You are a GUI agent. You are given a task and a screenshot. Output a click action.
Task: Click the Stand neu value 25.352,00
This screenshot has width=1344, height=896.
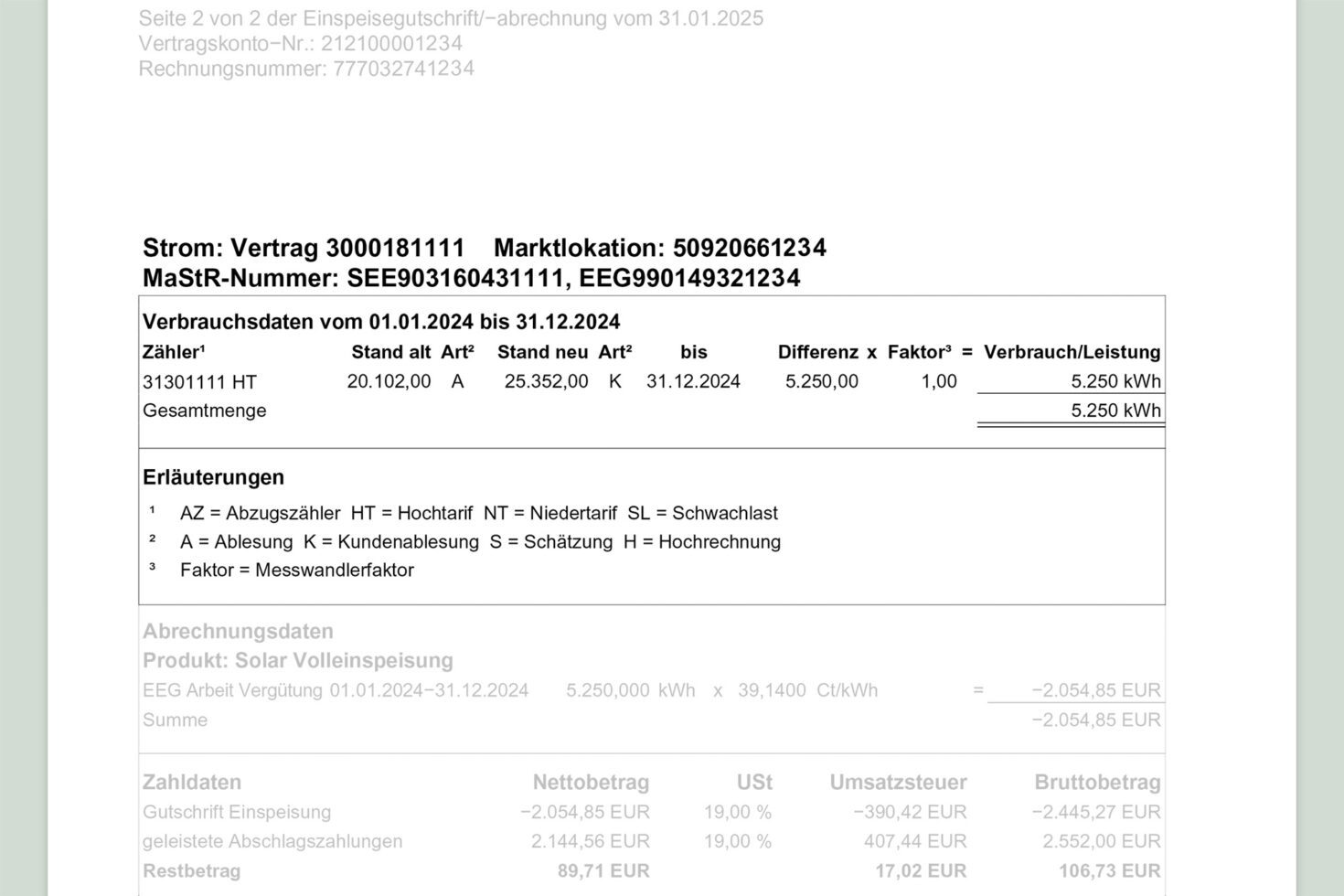point(546,381)
